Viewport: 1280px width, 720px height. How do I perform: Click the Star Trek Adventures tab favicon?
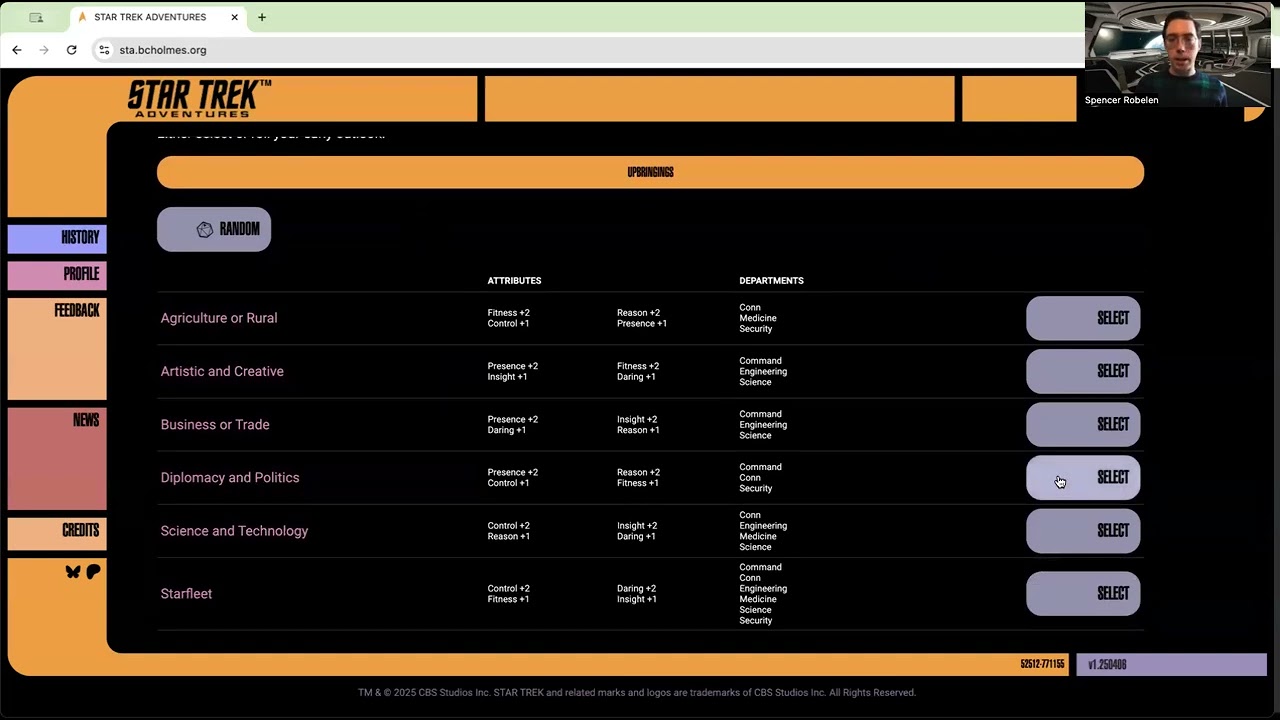coord(82,17)
